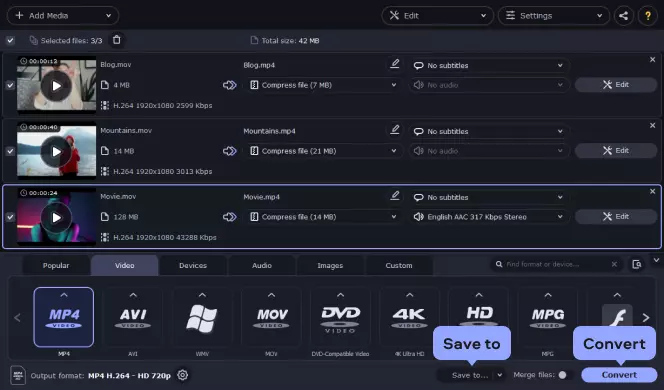The width and height of the screenshot is (664, 390).
Task: Remove Movie.mov from the list
Action: coord(653,191)
